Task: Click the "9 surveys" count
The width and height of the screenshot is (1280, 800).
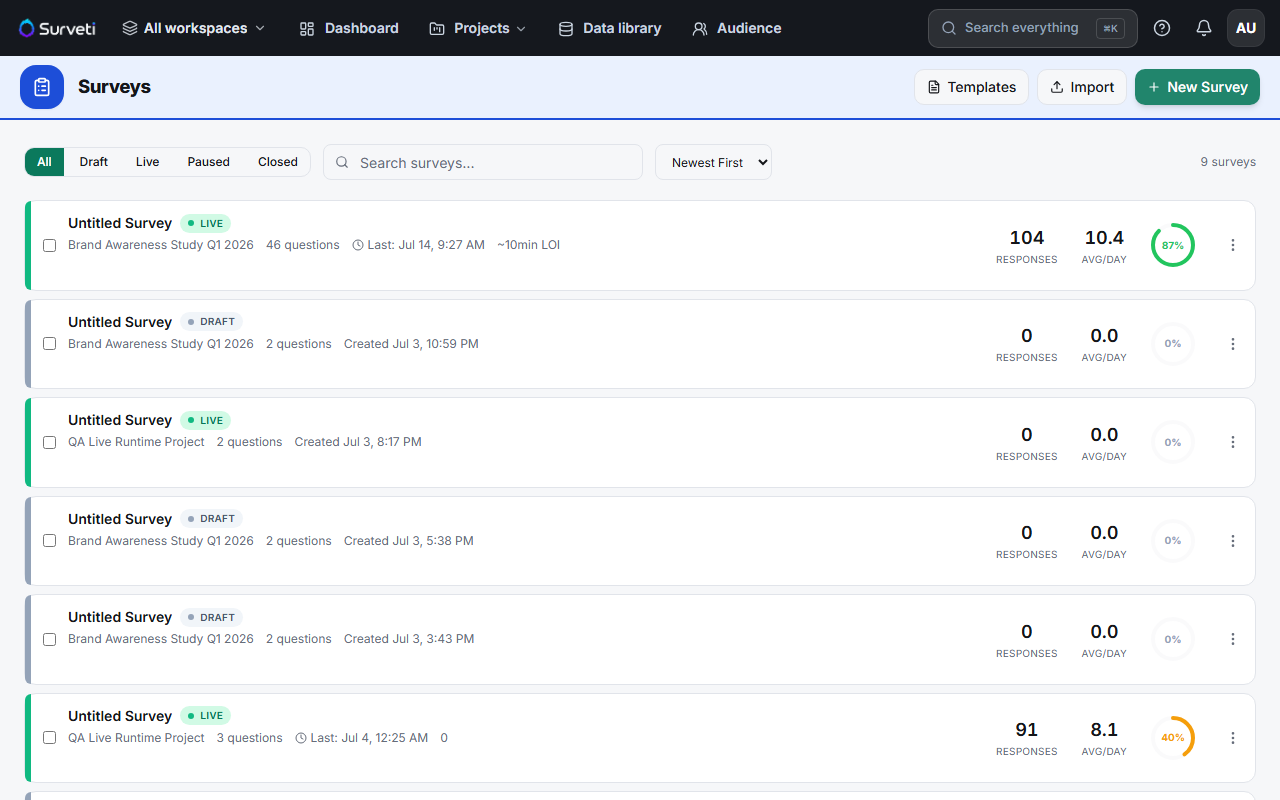Action: click(x=1228, y=162)
